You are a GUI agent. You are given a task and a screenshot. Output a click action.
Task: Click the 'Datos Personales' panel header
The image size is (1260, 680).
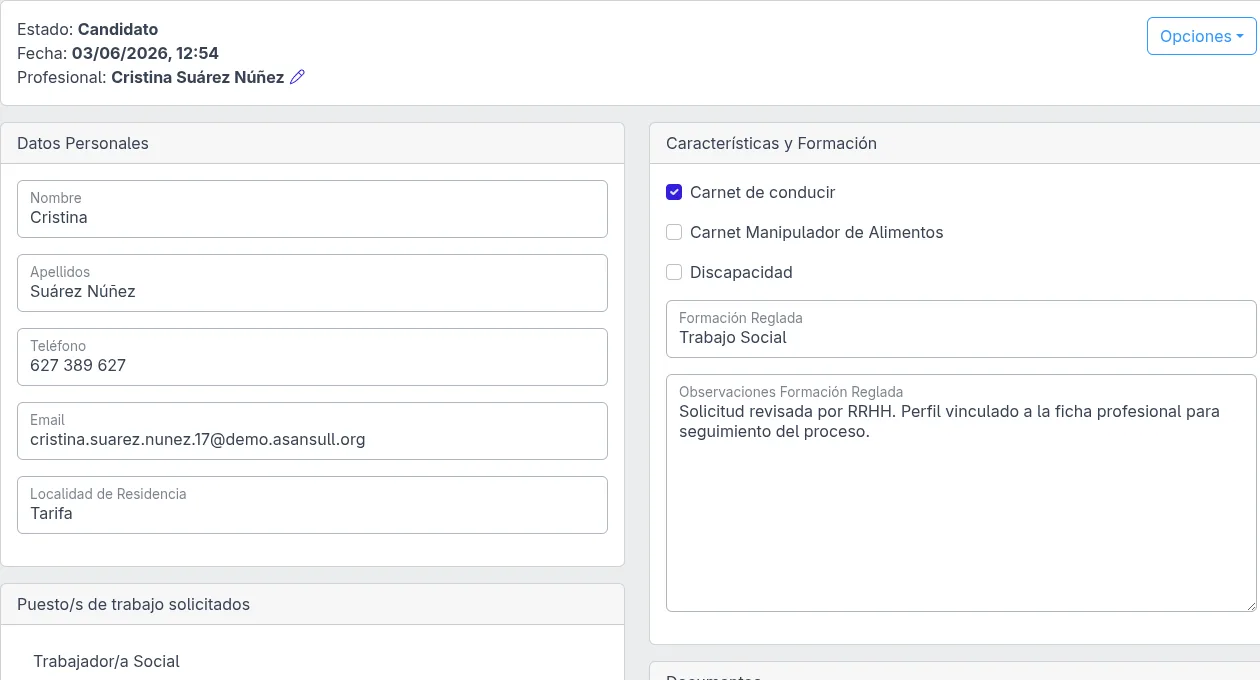pyautogui.click(x=312, y=143)
